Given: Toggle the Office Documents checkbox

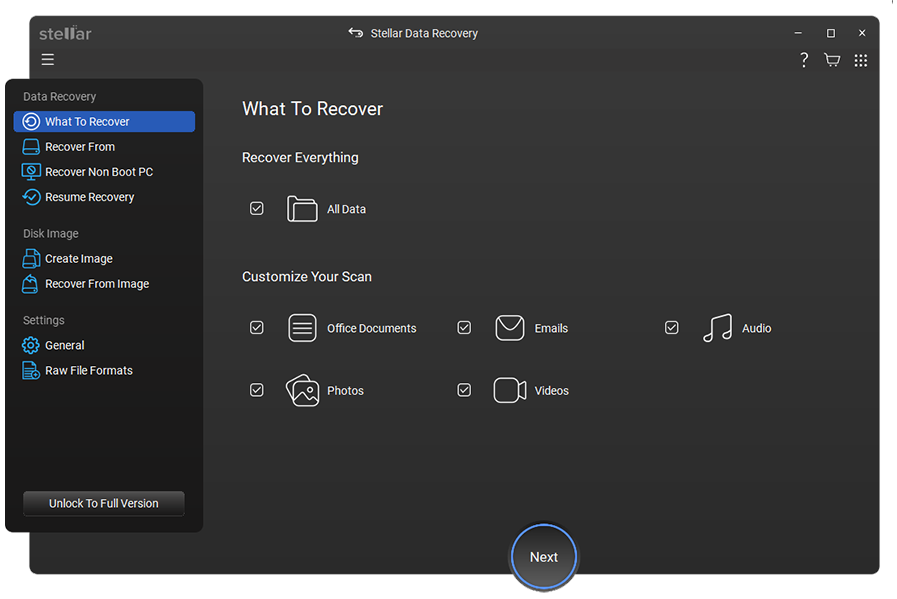Looking at the screenshot, I should coord(257,327).
